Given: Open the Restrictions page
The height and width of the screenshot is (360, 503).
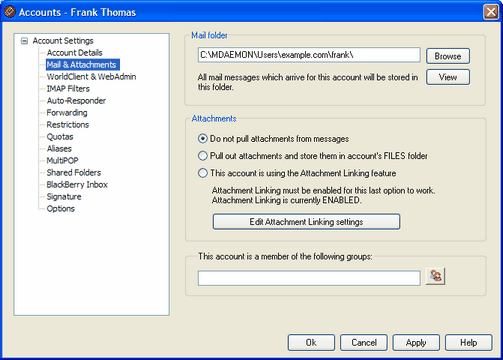Looking at the screenshot, I should 68,125.
